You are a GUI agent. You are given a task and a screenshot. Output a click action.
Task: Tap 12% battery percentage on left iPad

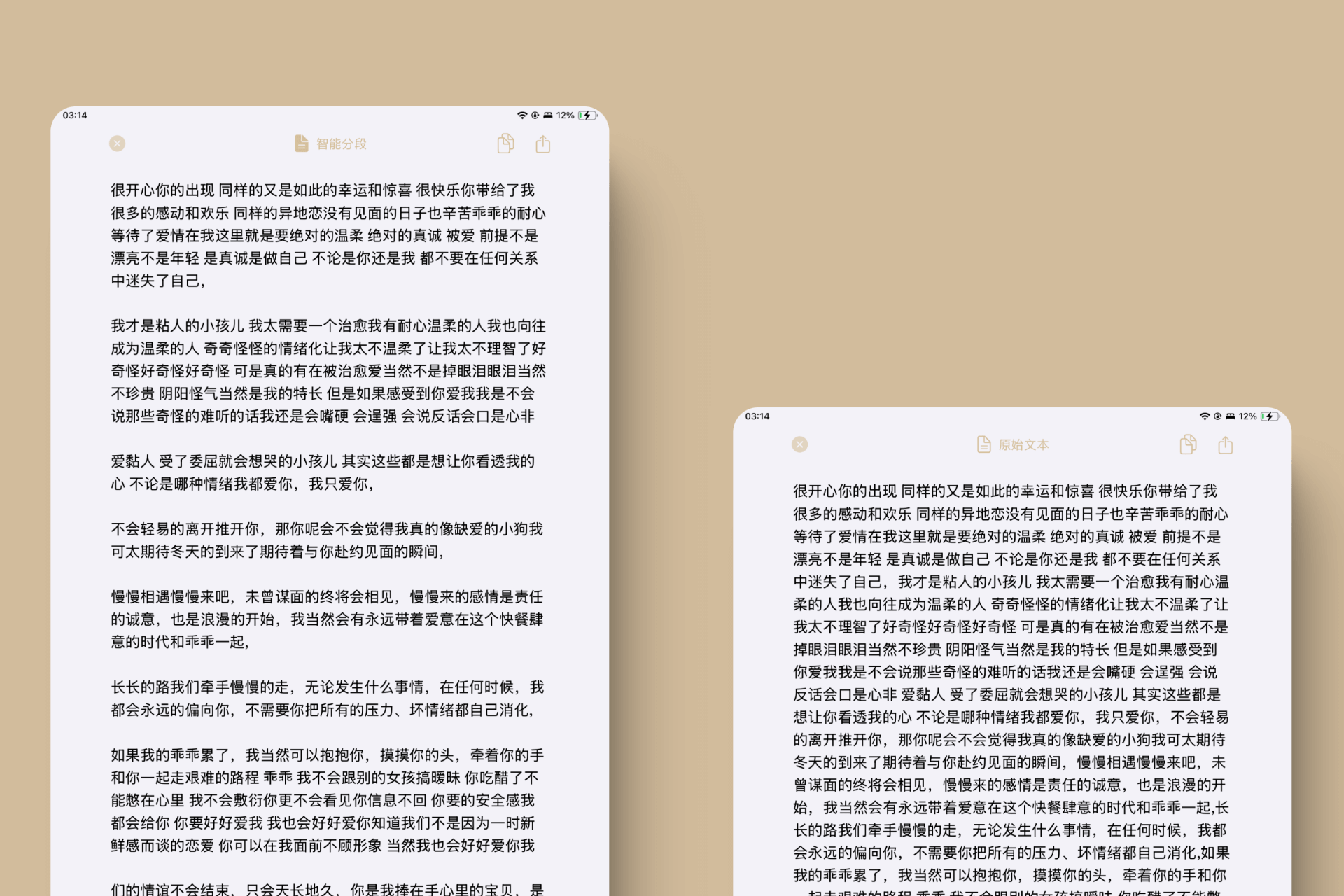click(x=565, y=115)
